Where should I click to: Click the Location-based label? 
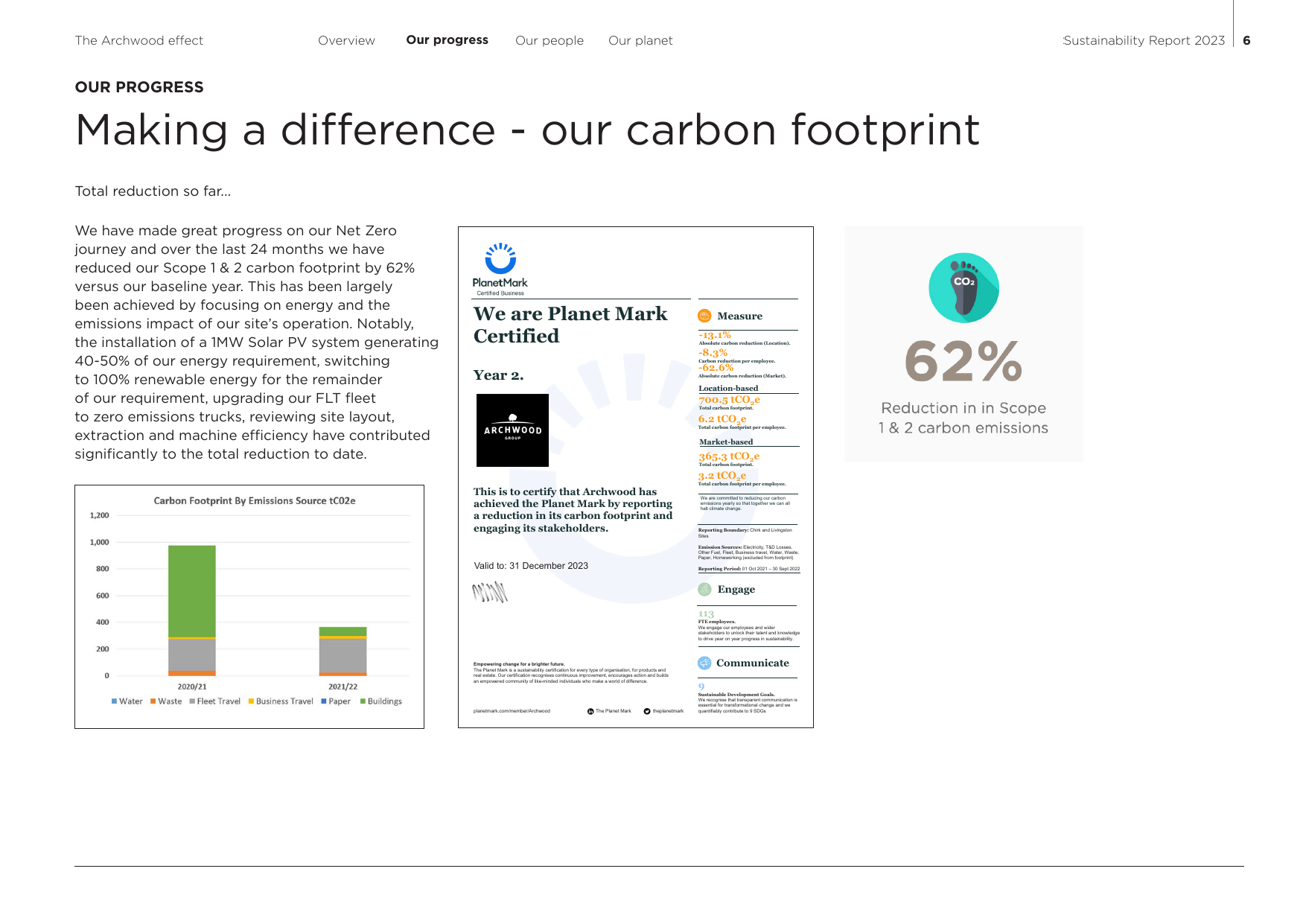point(728,388)
